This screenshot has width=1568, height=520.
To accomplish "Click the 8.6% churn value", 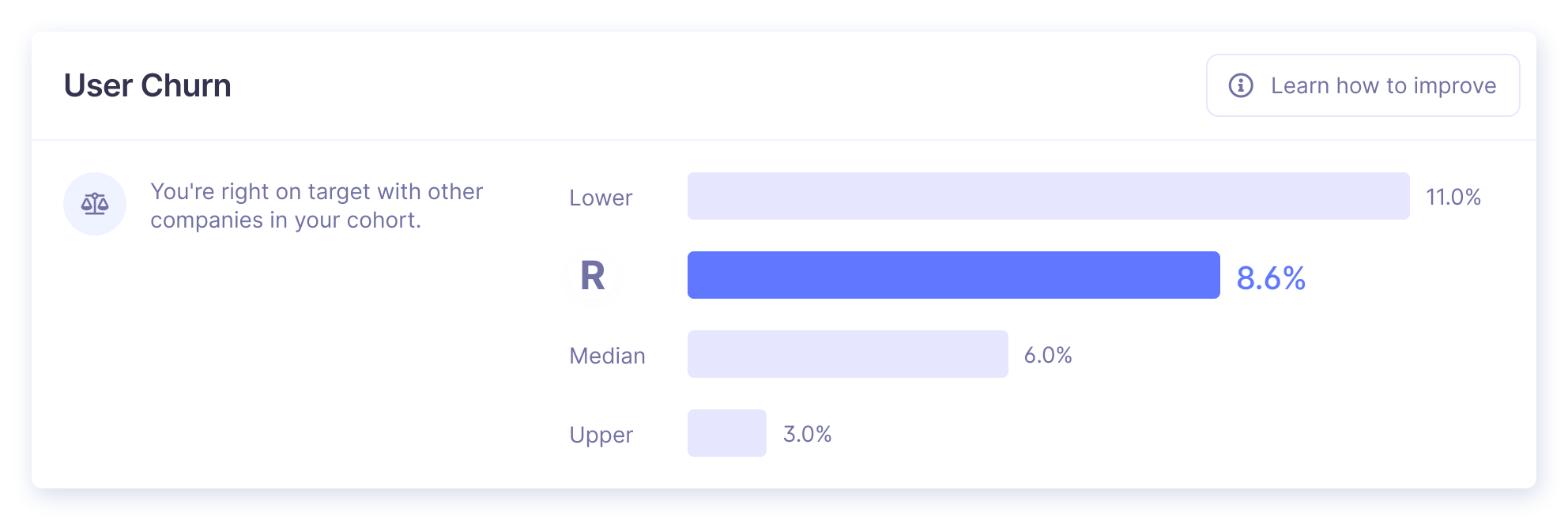I will click(1271, 277).
